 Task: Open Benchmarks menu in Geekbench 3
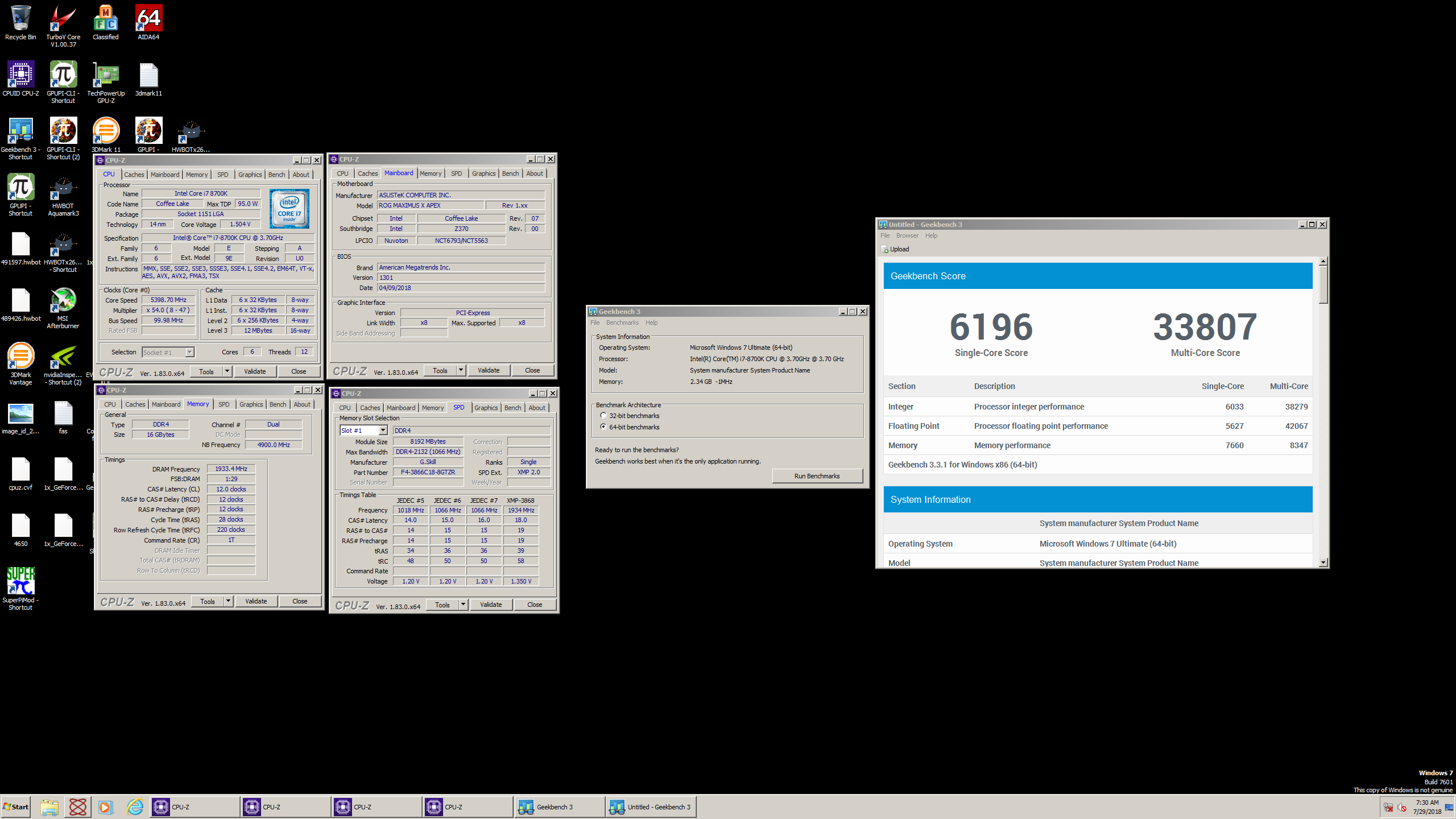point(622,322)
